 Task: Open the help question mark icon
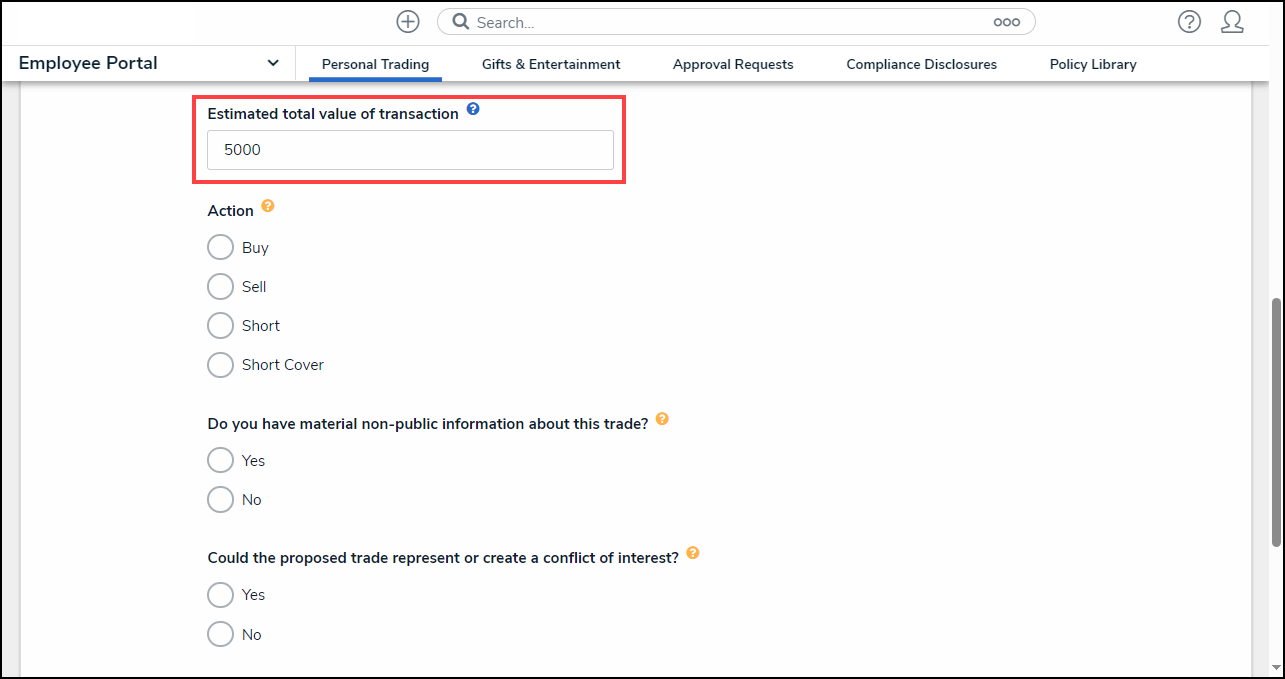point(1189,22)
